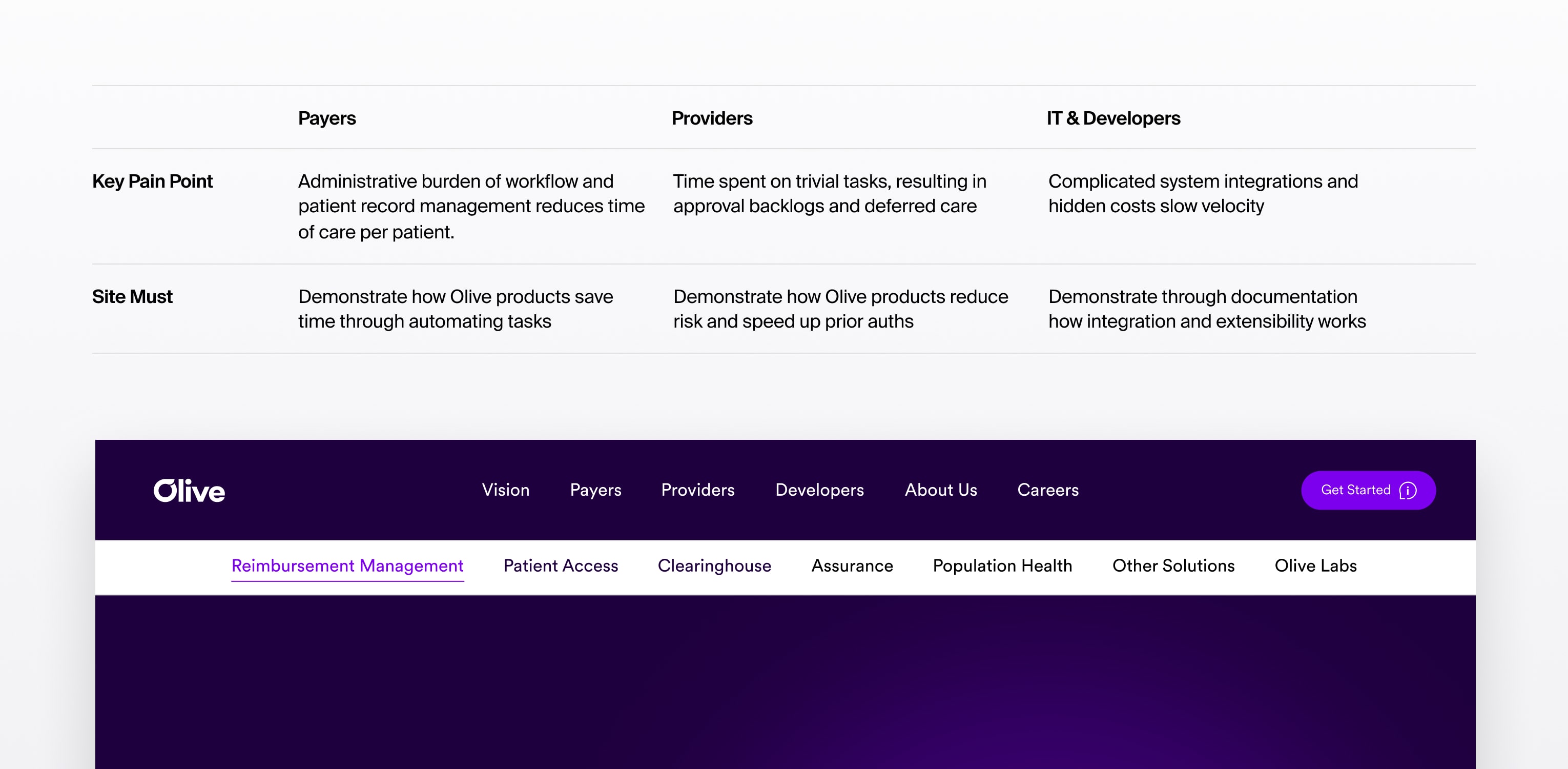The width and height of the screenshot is (1568, 769).
Task: Switch to the Patient Access tab
Action: tap(560, 565)
